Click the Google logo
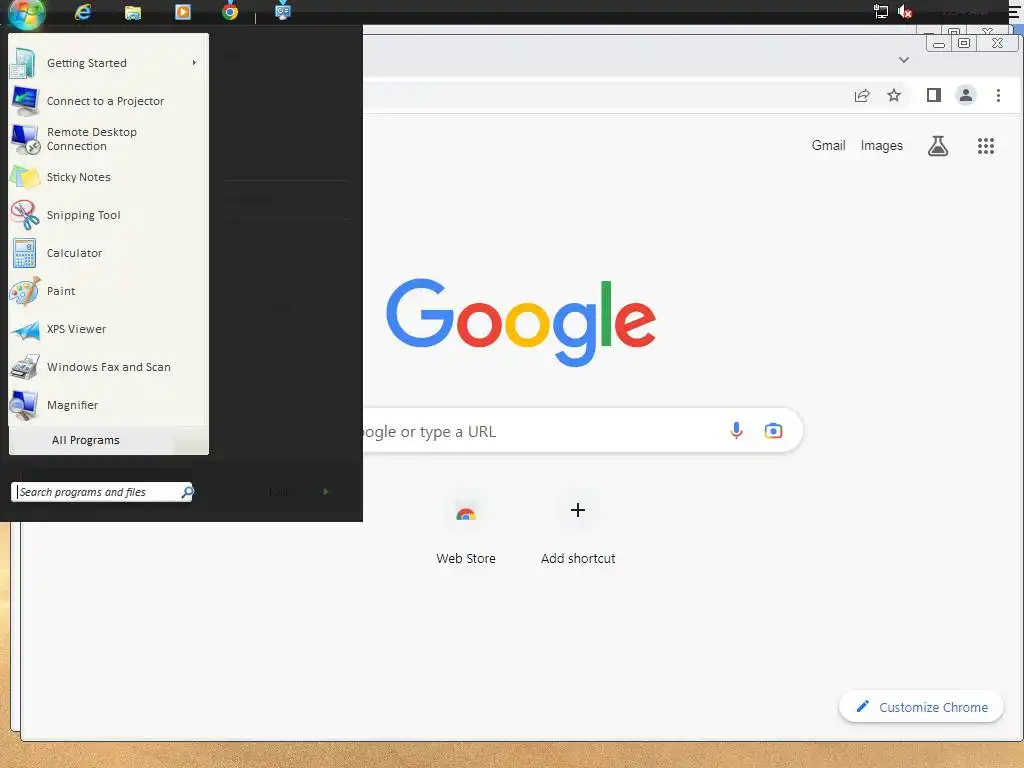 520,322
